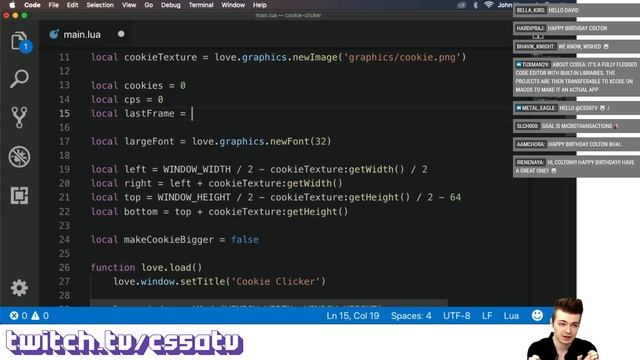Click the lastFrame variable on line 15

coord(149,113)
